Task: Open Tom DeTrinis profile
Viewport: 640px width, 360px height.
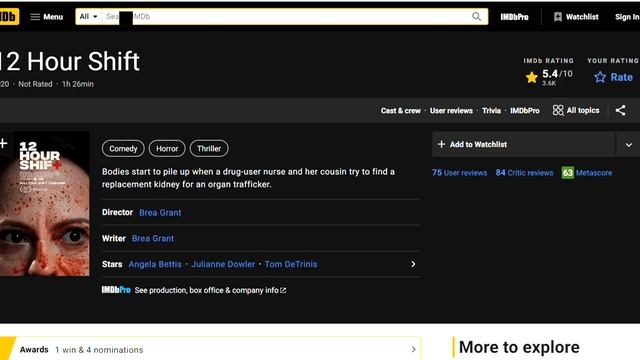Action: click(291, 264)
